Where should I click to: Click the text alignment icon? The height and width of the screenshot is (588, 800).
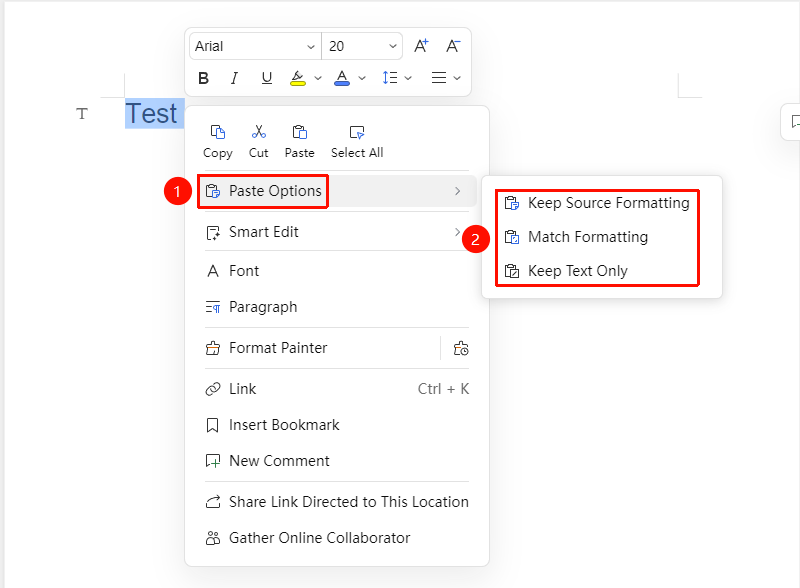439,78
